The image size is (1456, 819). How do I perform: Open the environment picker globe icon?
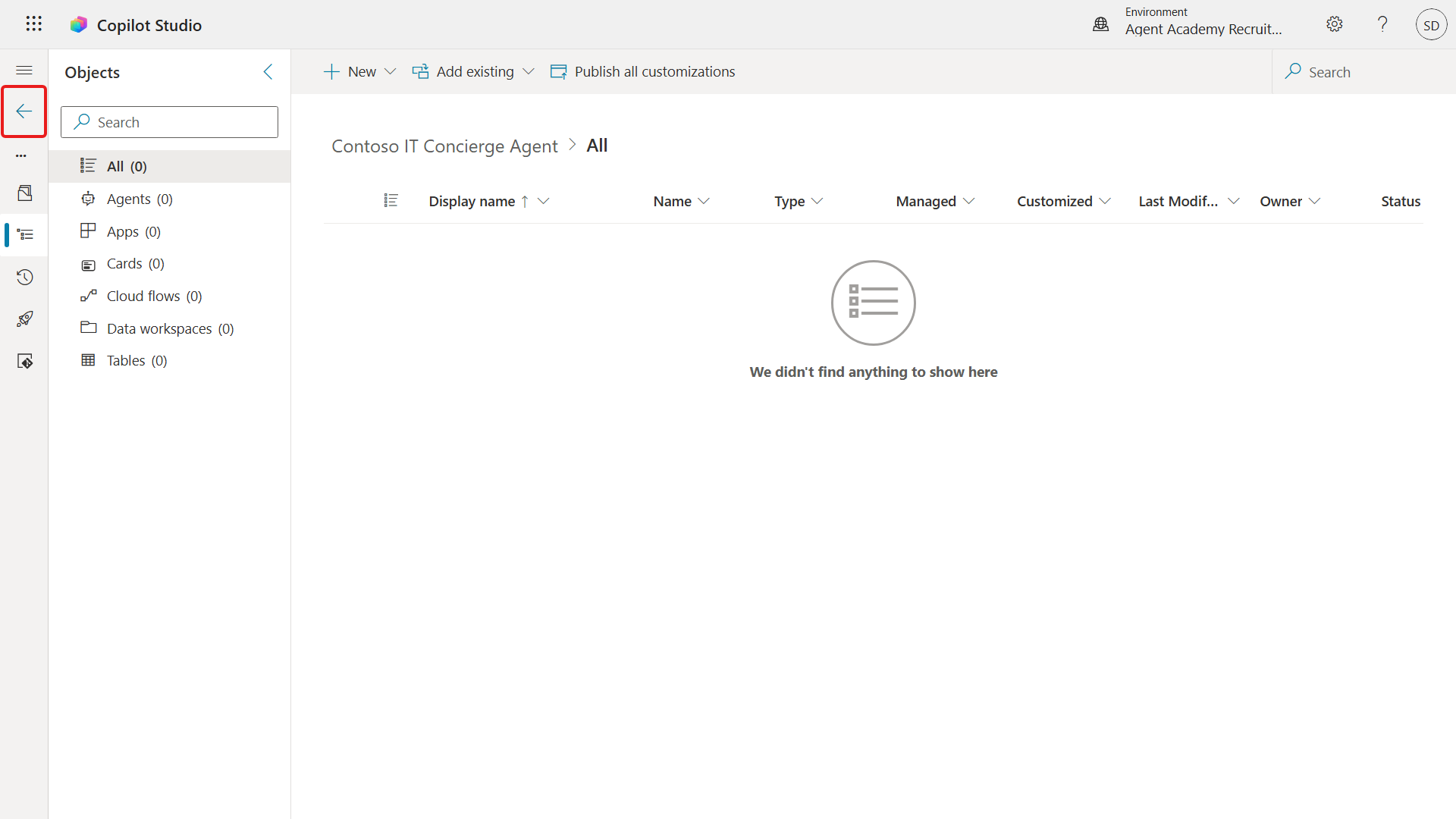coord(1100,25)
